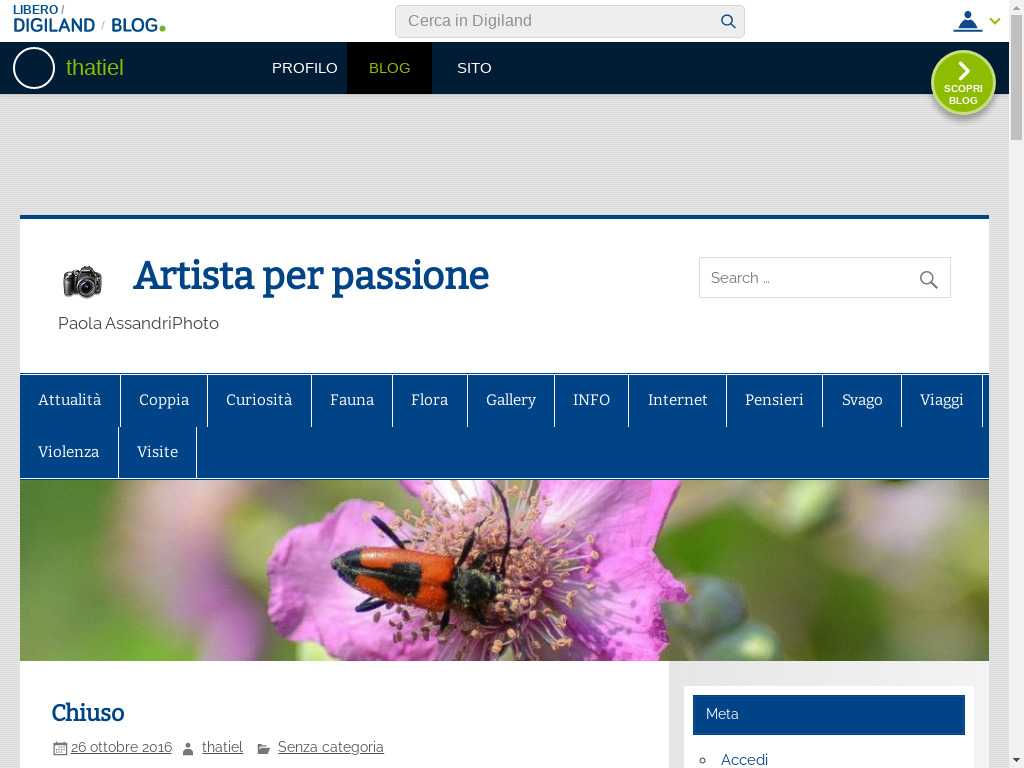Open the PROFILO tab

click(304, 68)
